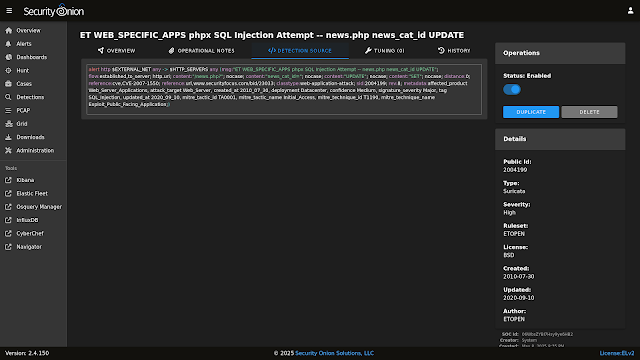Click the Overview home icon in sidebar
The height and width of the screenshot is (360, 640).
(x=8, y=31)
